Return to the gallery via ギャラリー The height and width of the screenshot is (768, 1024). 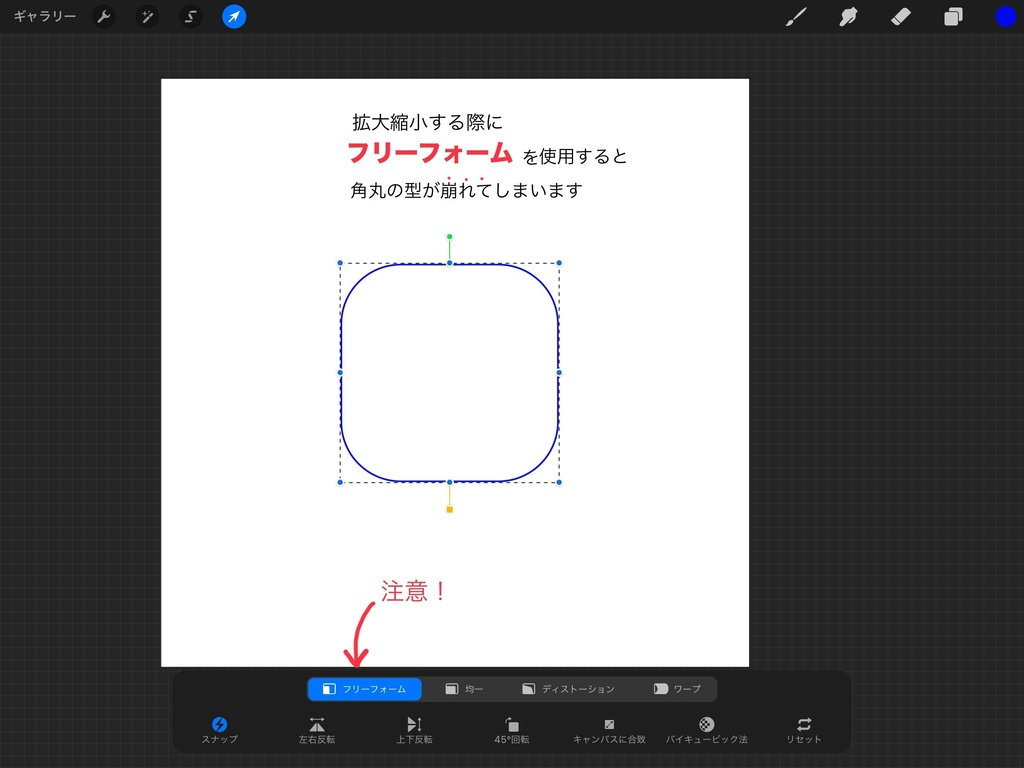point(44,16)
